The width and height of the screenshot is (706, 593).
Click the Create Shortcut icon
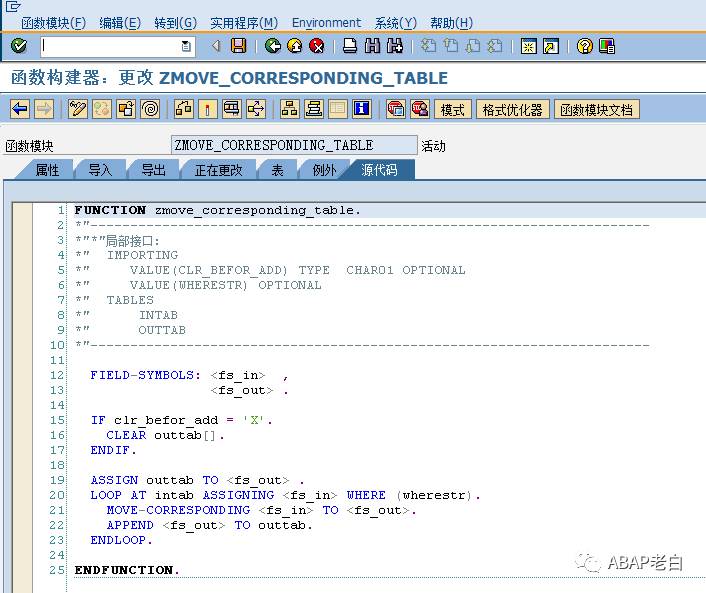pyautogui.click(x=551, y=46)
